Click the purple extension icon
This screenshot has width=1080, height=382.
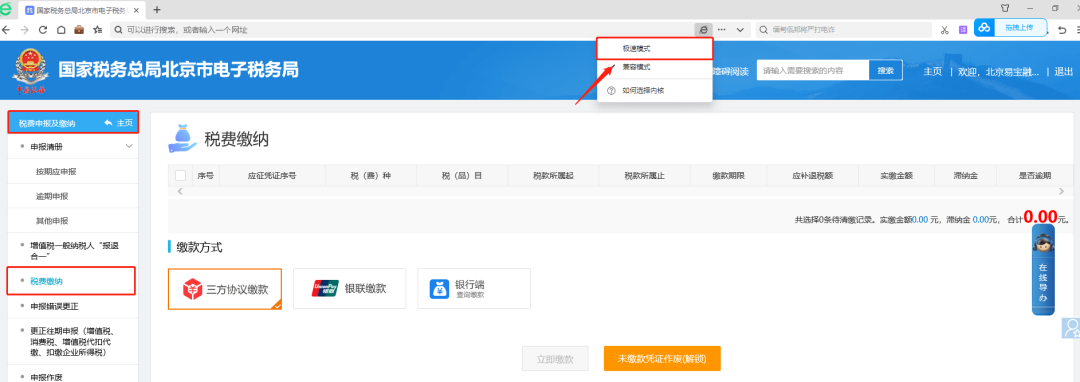coord(964,30)
